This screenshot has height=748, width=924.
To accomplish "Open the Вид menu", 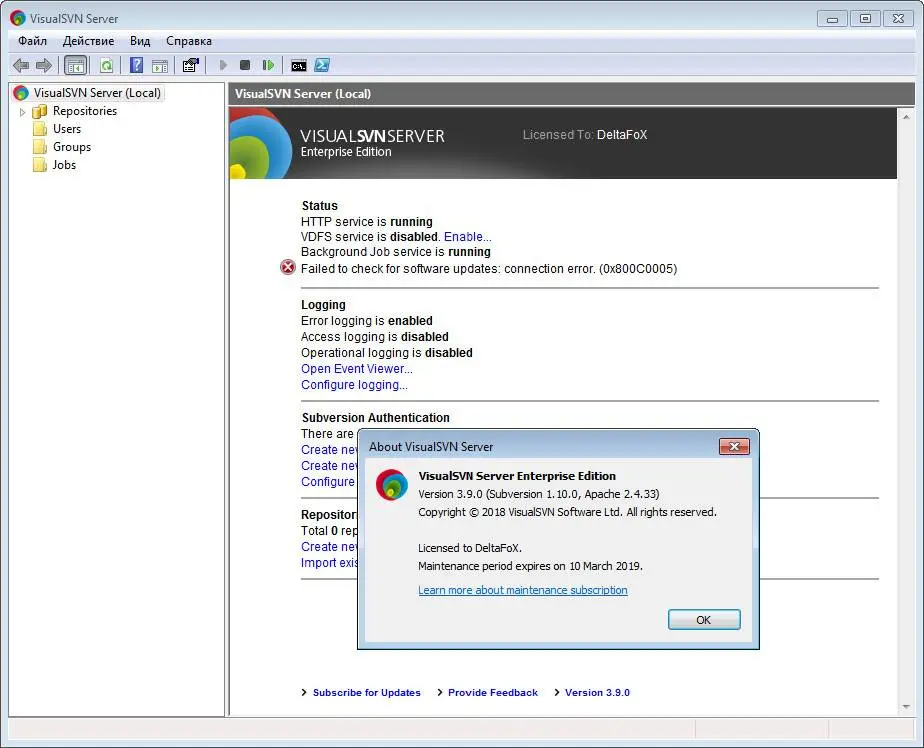I will point(140,41).
